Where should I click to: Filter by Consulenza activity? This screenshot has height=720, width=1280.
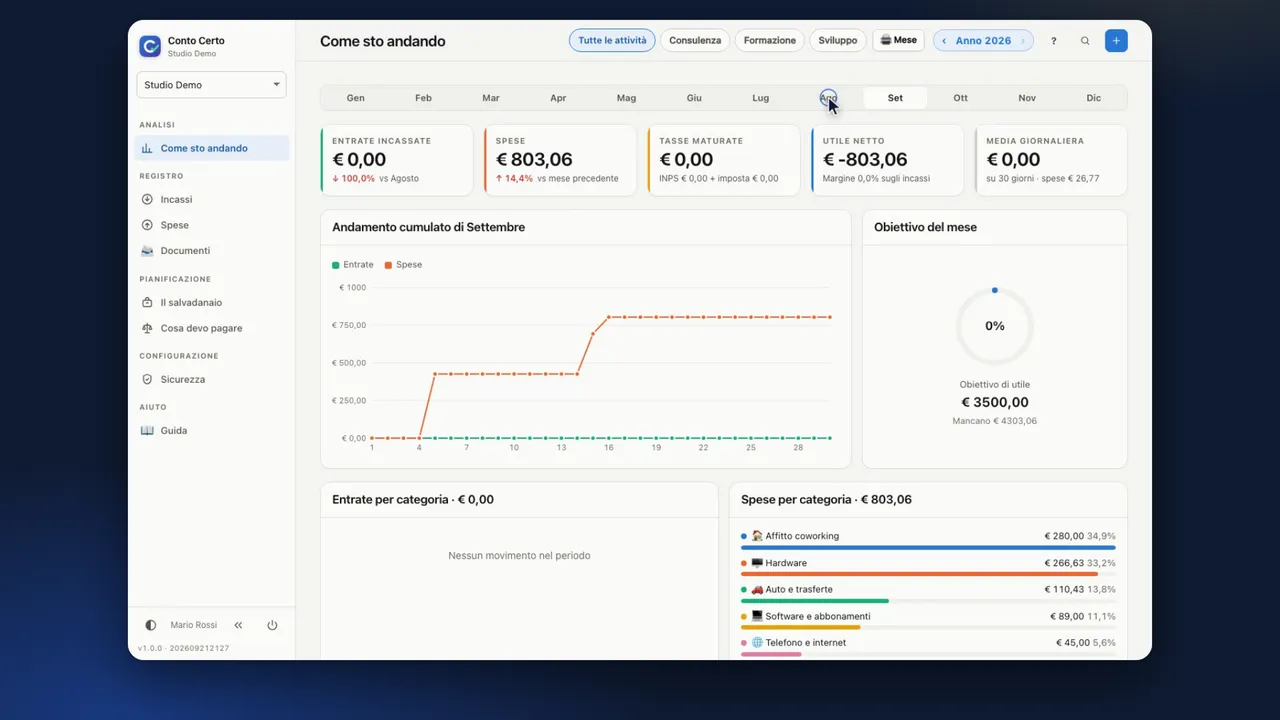point(695,41)
